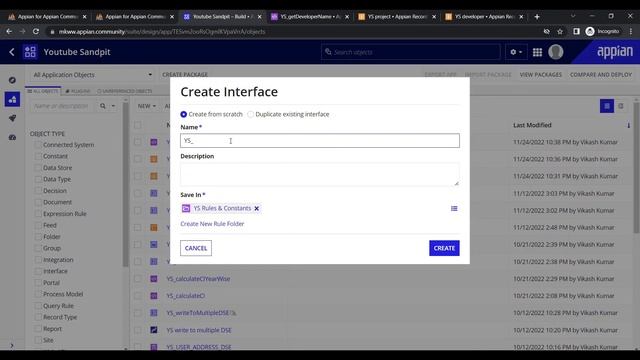Check Data Type object type filter
640x360 pixels.
(38, 179)
